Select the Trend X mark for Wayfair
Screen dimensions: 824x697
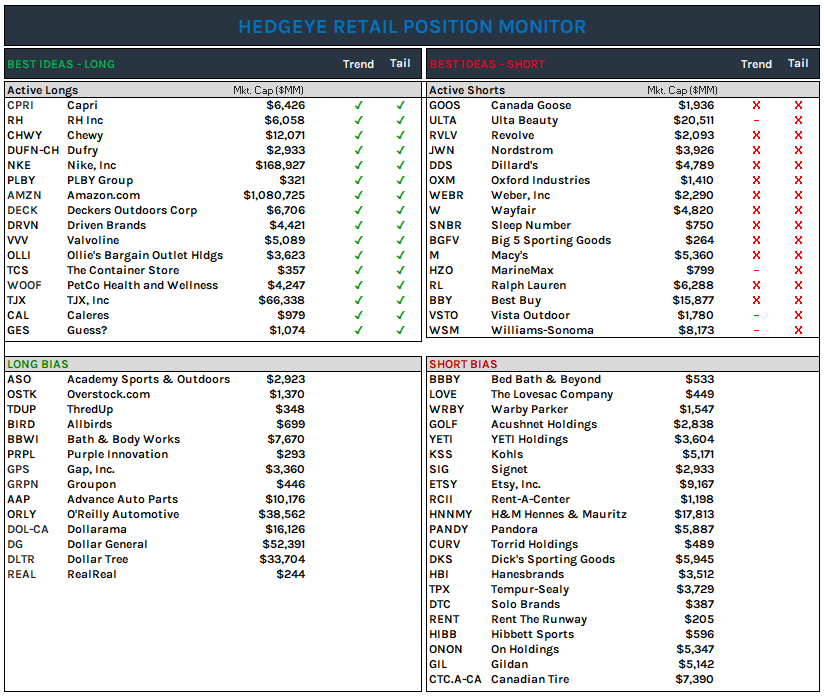(x=756, y=210)
